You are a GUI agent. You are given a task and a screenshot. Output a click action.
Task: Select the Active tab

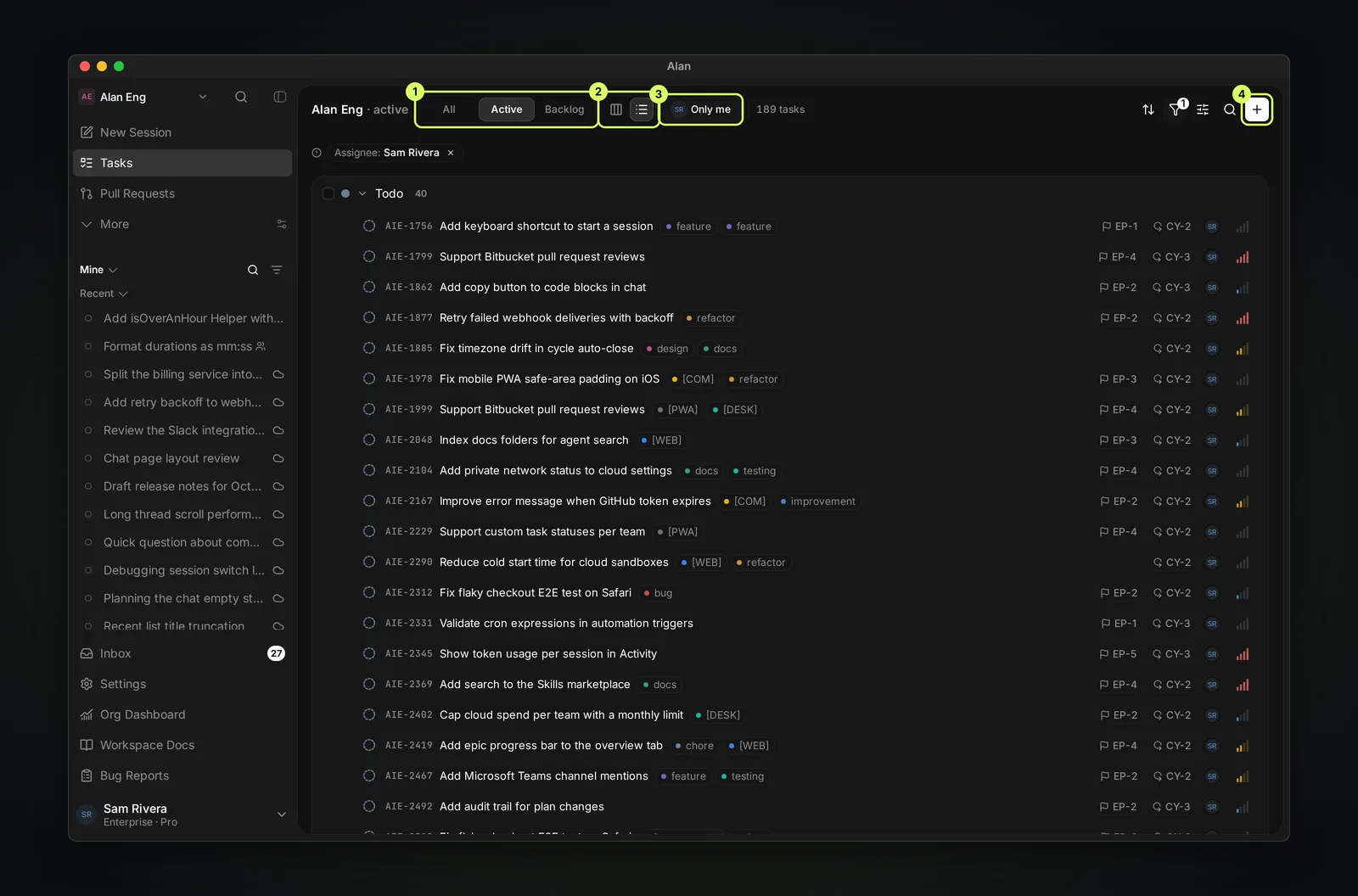coord(507,109)
